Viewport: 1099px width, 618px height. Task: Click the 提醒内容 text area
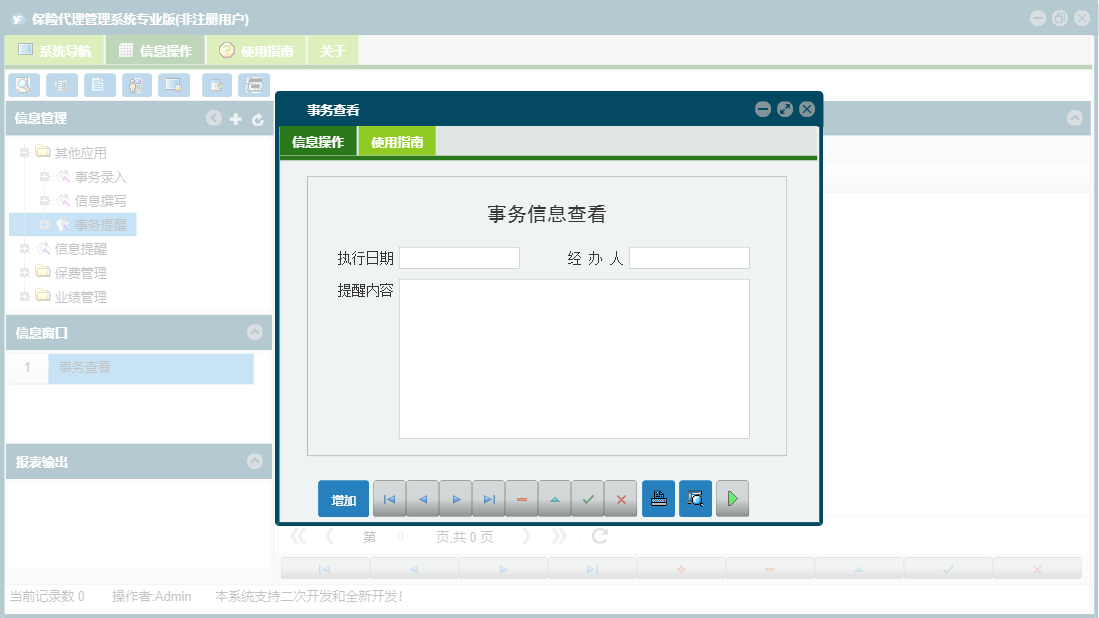pyautogui.click(x=574, y=359)
